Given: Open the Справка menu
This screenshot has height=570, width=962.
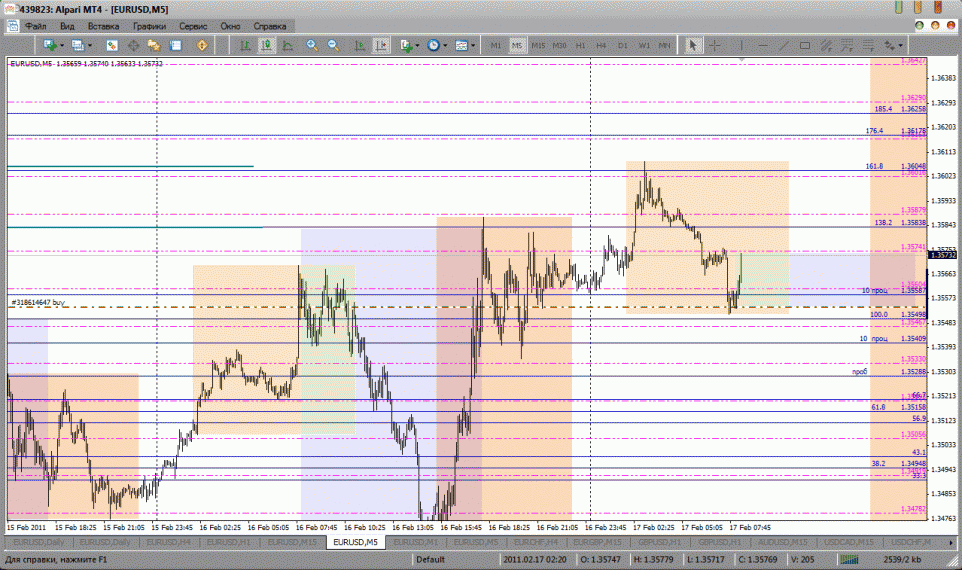Looking at the screenshot, I should tap(270, 26).
